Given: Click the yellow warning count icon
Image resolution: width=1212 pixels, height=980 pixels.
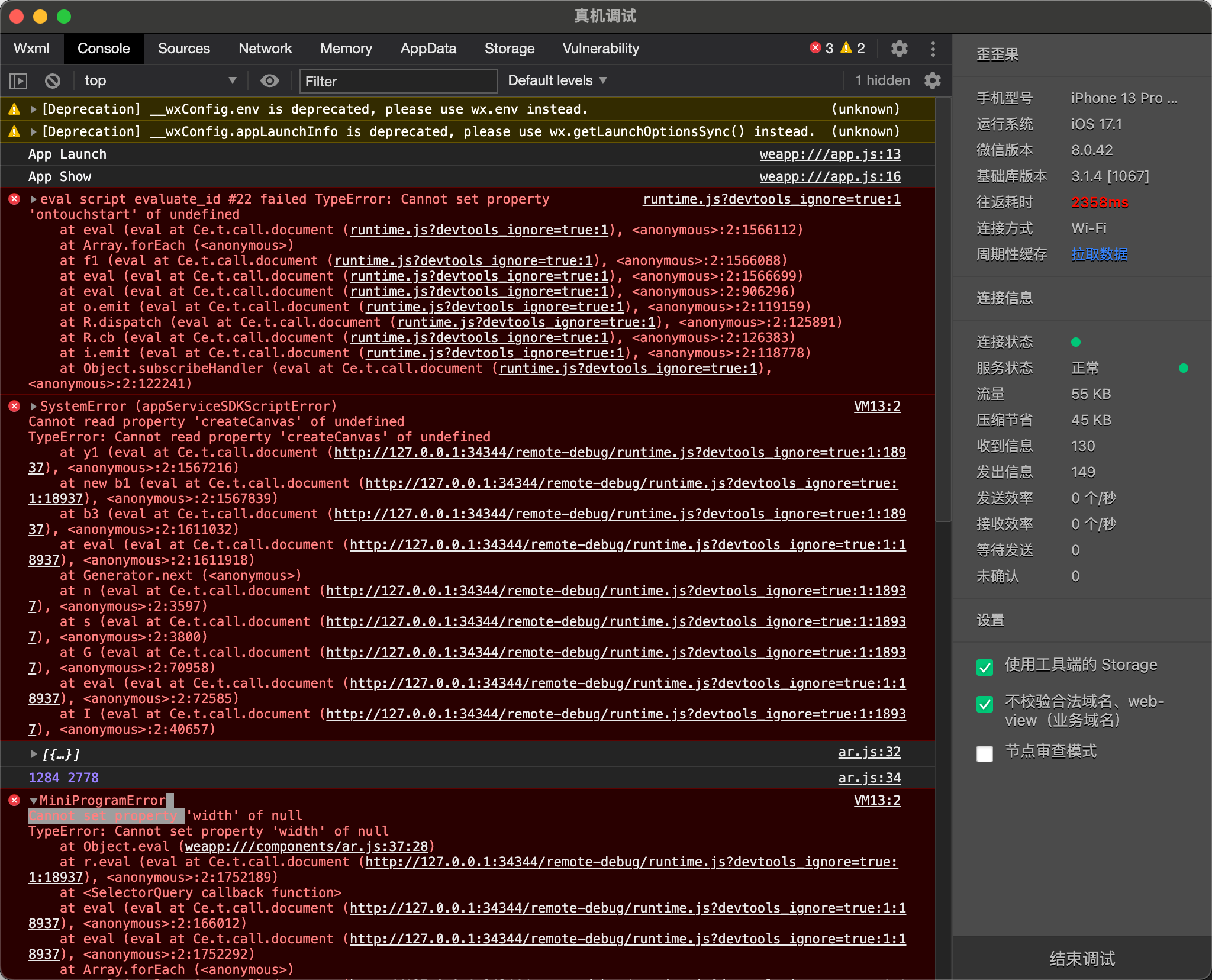Looking at the screenshot, I should point(846,48).
